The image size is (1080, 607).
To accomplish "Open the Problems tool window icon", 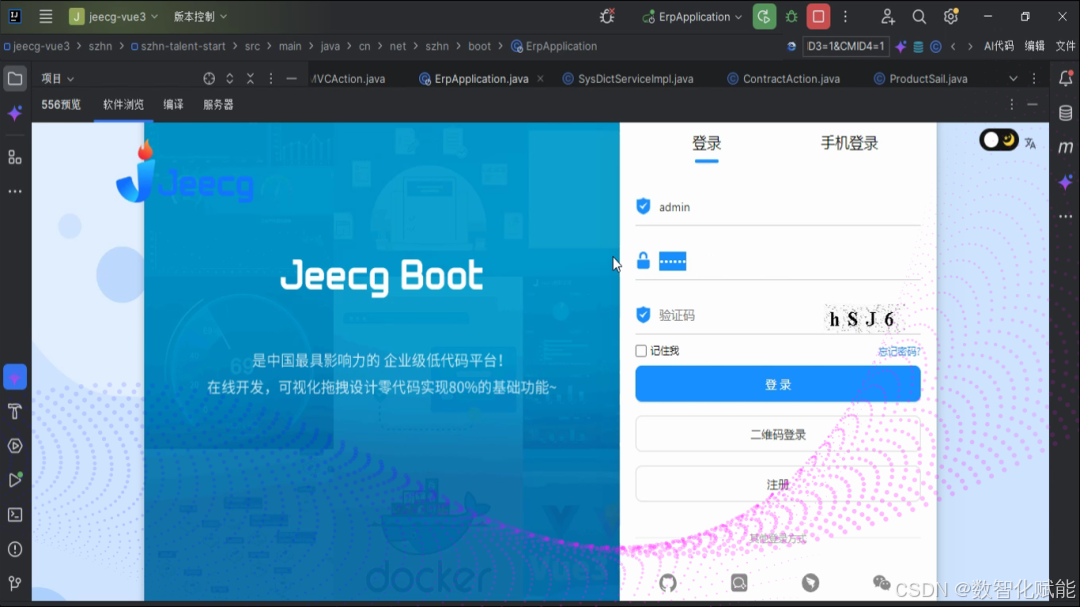I will (14, 549).
